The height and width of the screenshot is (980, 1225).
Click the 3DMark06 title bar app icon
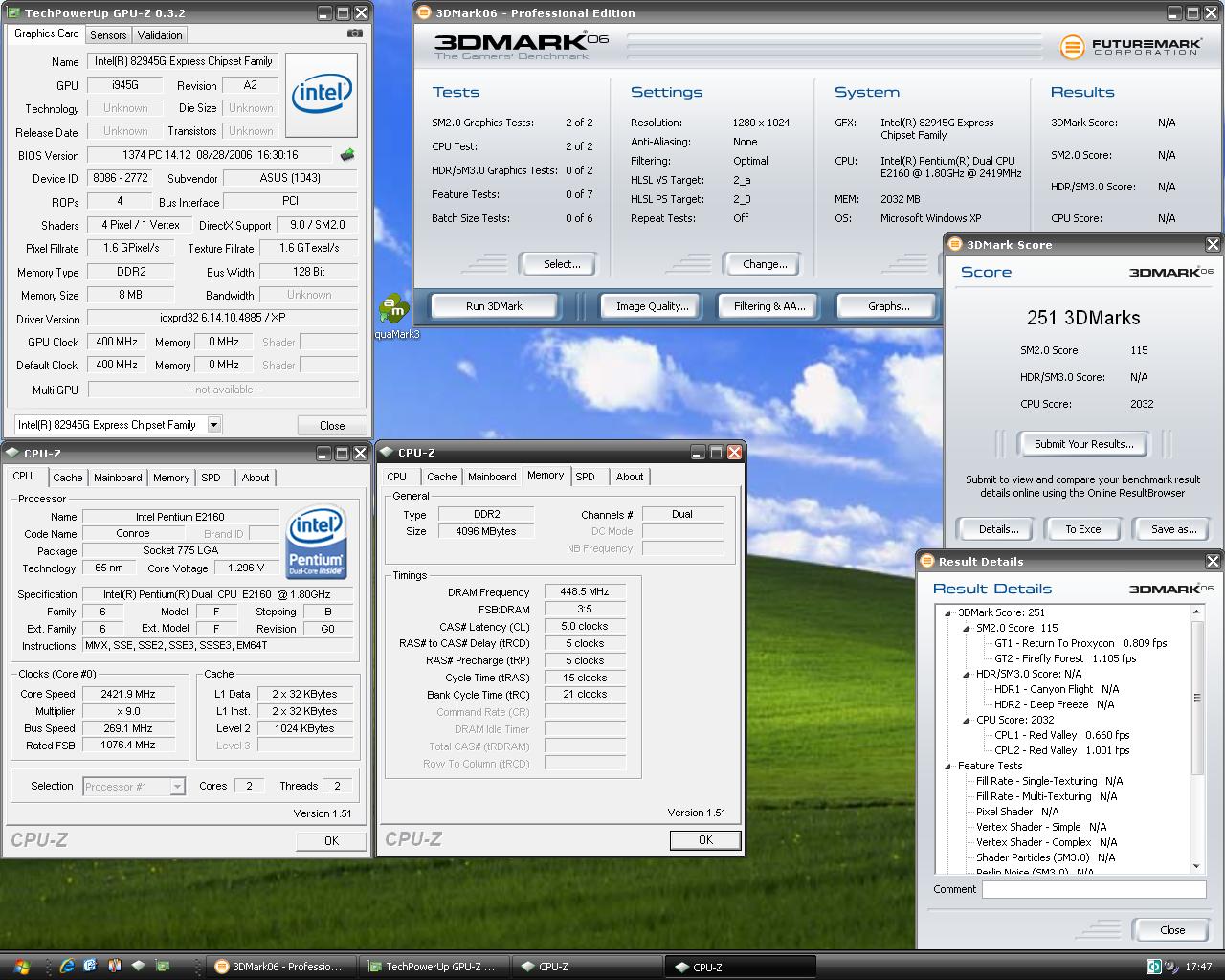[x=424, y=12]
